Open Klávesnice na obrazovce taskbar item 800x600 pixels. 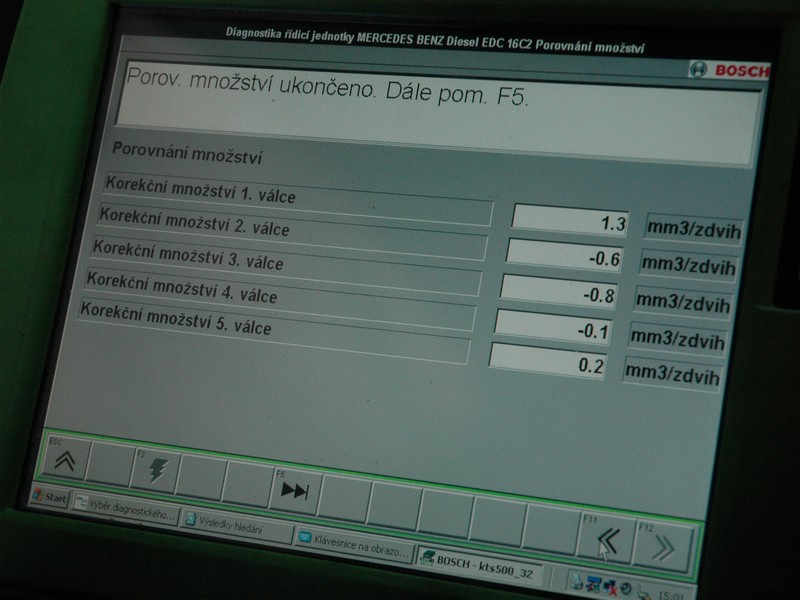[x=355, y=544]
